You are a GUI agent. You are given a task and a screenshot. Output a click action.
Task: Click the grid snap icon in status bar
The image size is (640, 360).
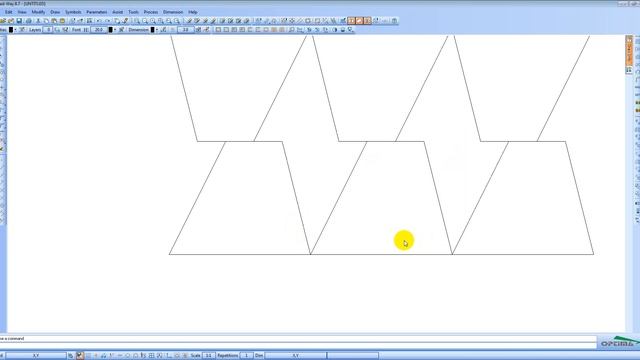tap(151, 356)
